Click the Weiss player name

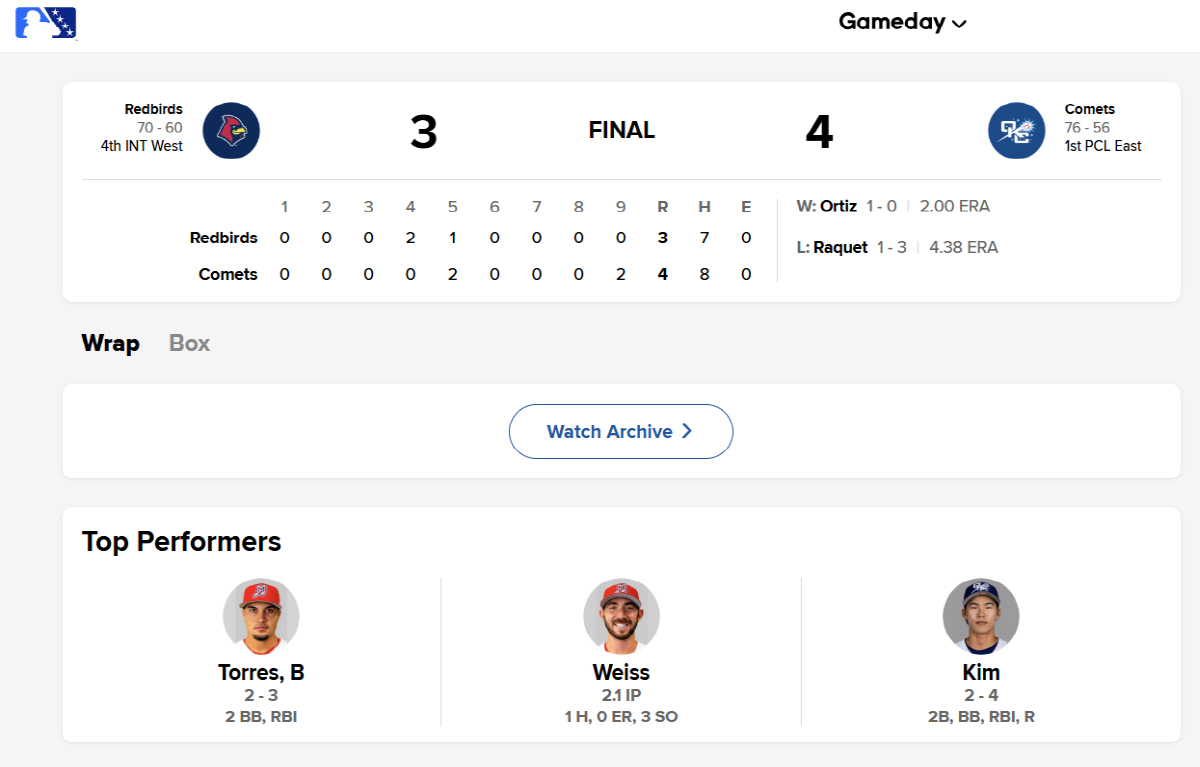tap(621, 672)
